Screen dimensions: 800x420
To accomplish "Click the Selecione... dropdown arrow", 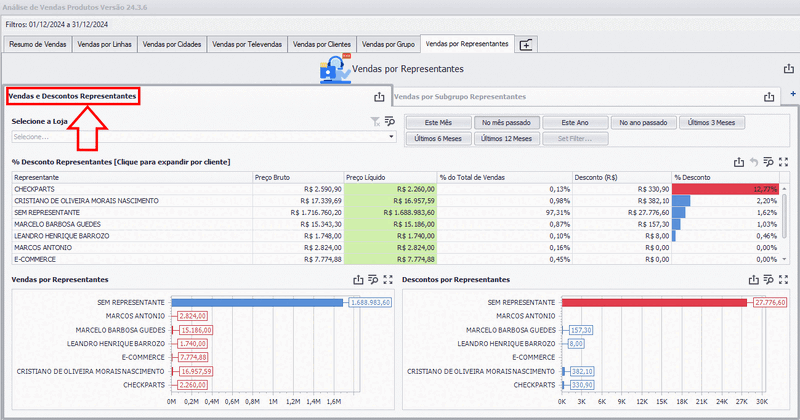I will [391, 137].
